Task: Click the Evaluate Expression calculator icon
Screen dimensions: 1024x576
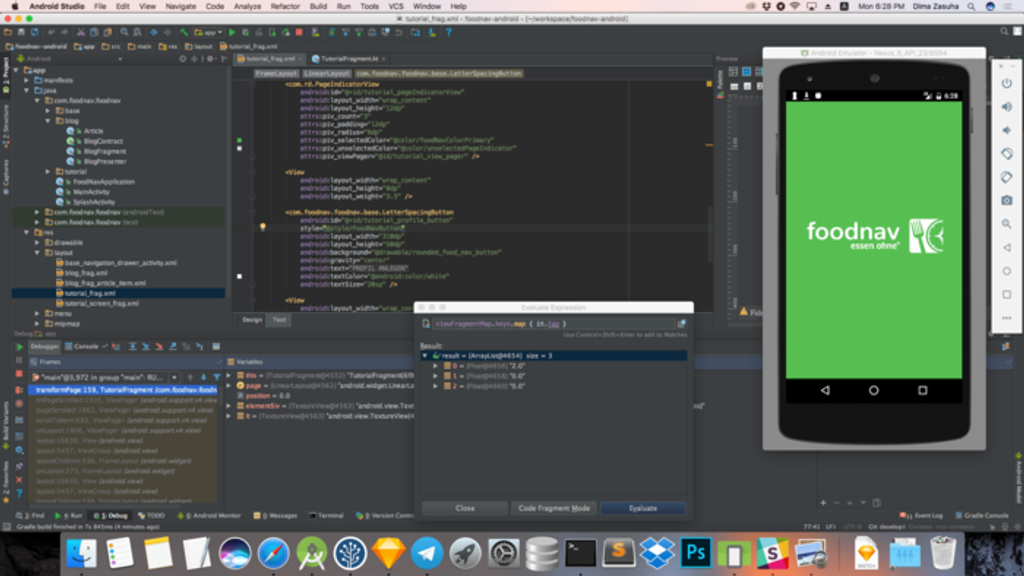Action: tap(216, 347)
